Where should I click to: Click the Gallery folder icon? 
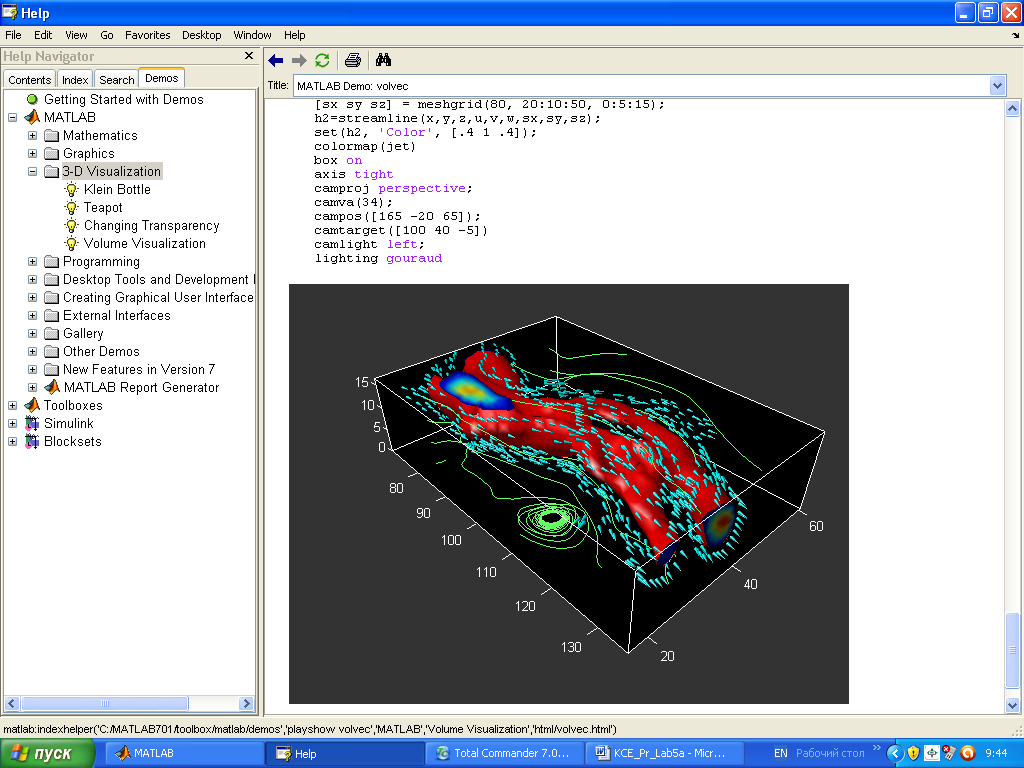click(52, 334)
